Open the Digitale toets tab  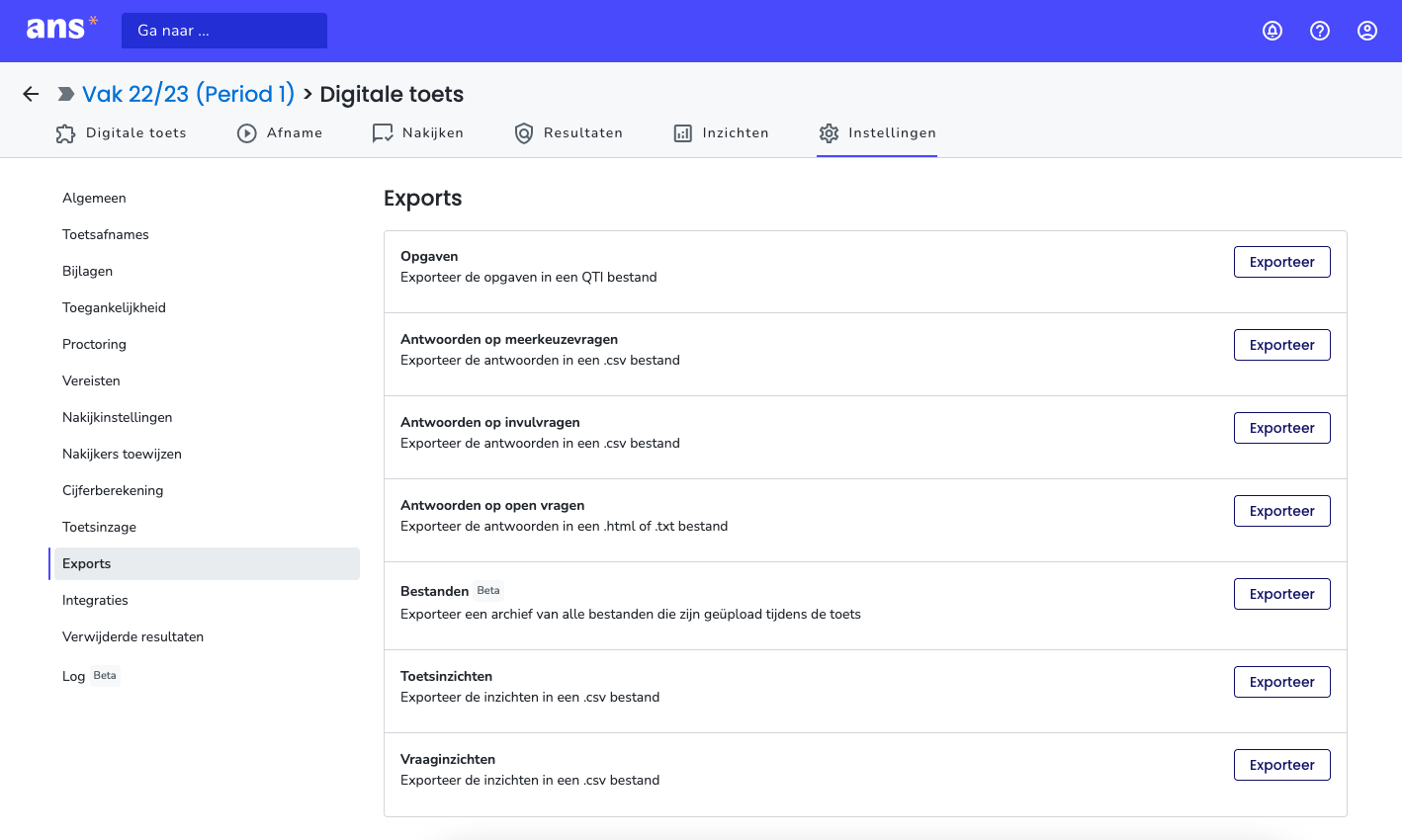[121, 133]
